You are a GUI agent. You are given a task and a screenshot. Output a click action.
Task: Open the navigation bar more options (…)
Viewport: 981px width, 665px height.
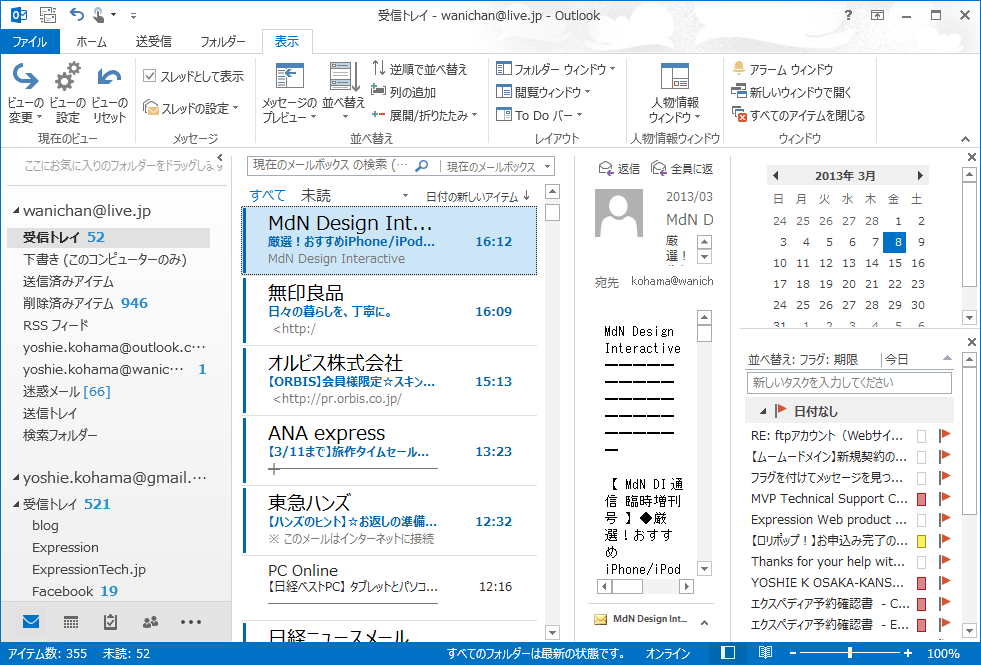(191, 621)
